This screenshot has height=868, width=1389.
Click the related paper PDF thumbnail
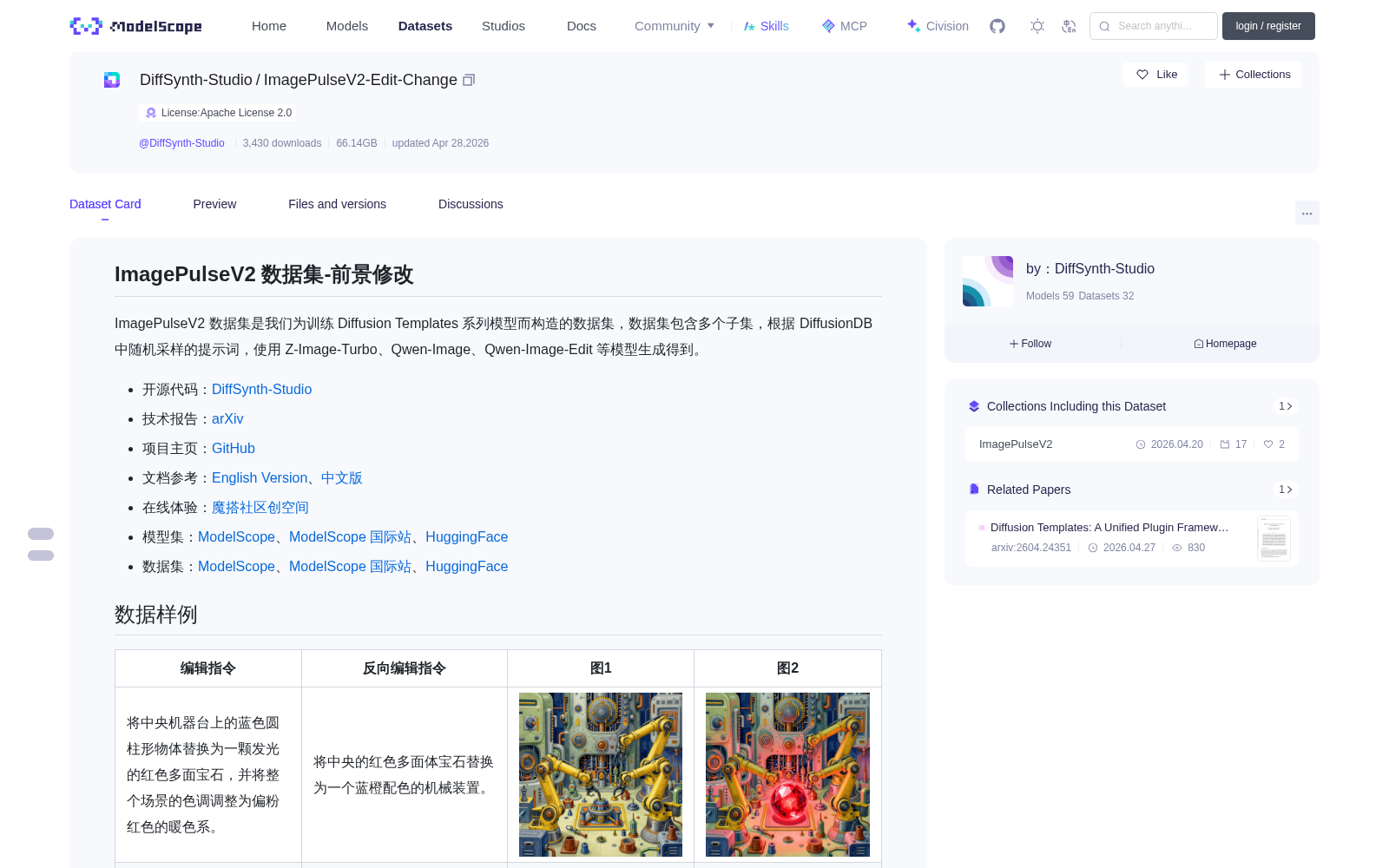coord(1274,538)
